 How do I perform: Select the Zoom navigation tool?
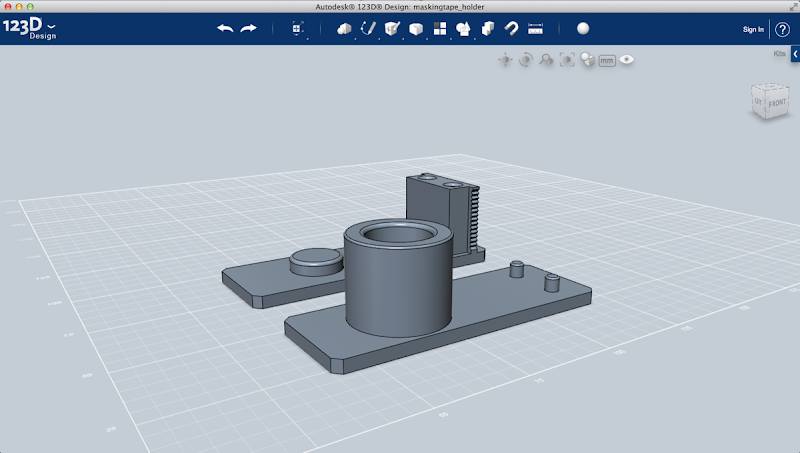[546, 60]
